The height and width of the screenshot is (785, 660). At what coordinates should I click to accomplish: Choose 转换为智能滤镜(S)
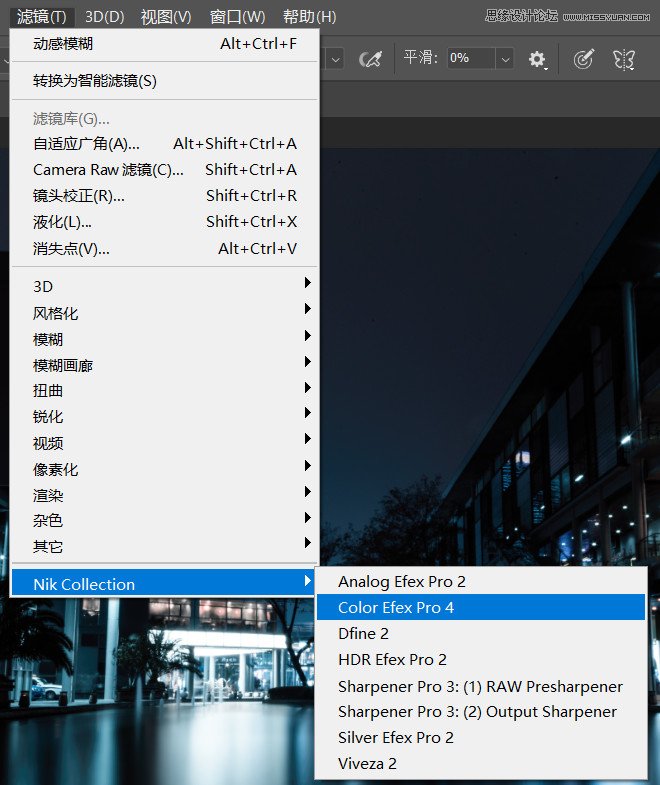coord(165,81)
